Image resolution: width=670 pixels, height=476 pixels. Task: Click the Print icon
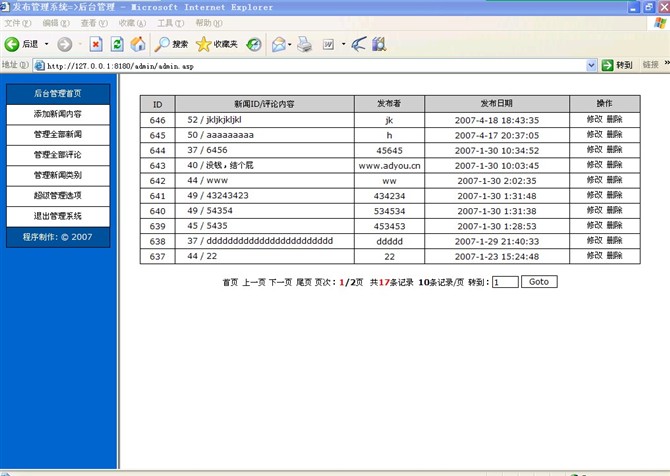point(304,44)
